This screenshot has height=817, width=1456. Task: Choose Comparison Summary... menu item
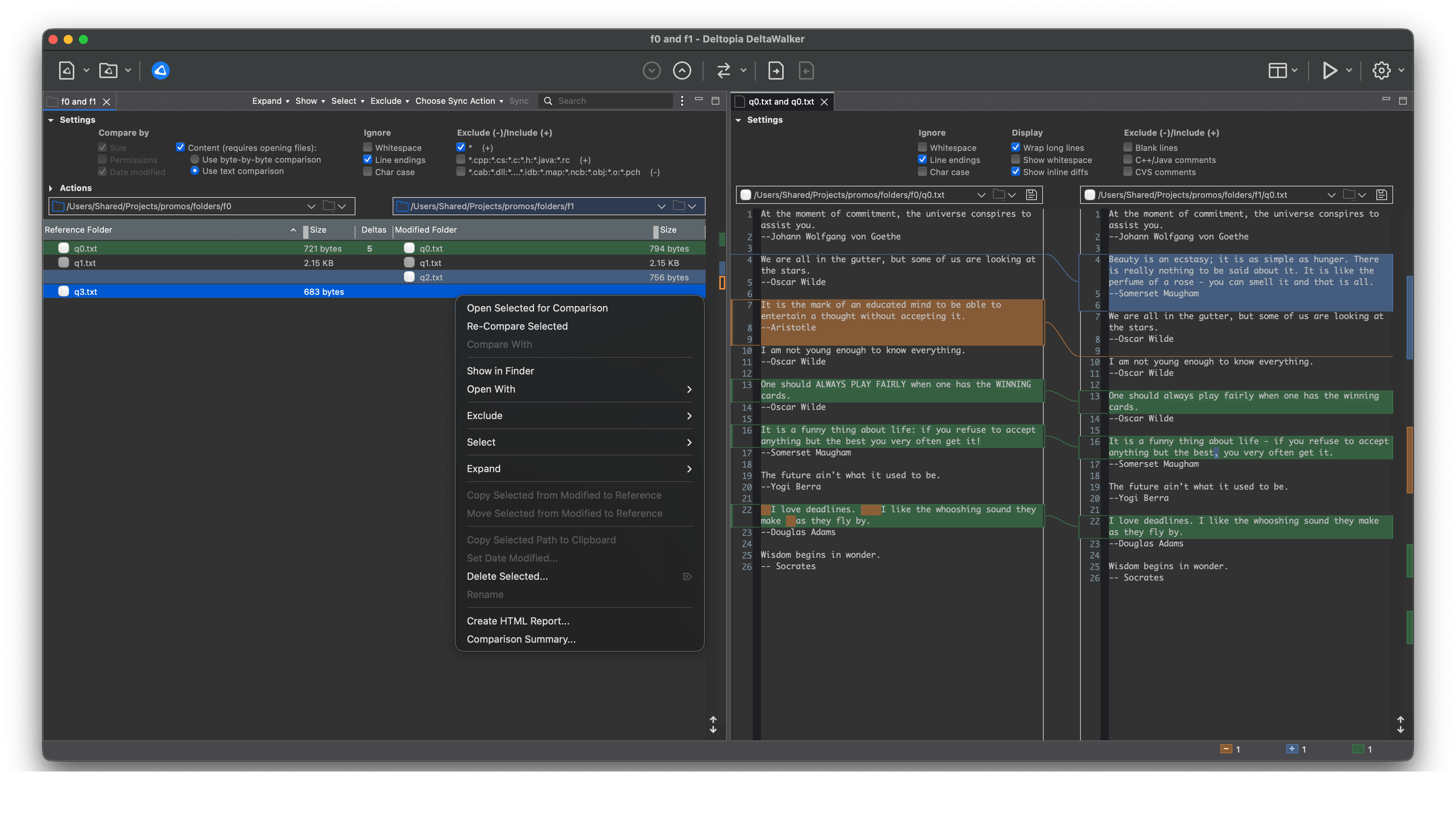pyautogui.click(x=579, y=638)
